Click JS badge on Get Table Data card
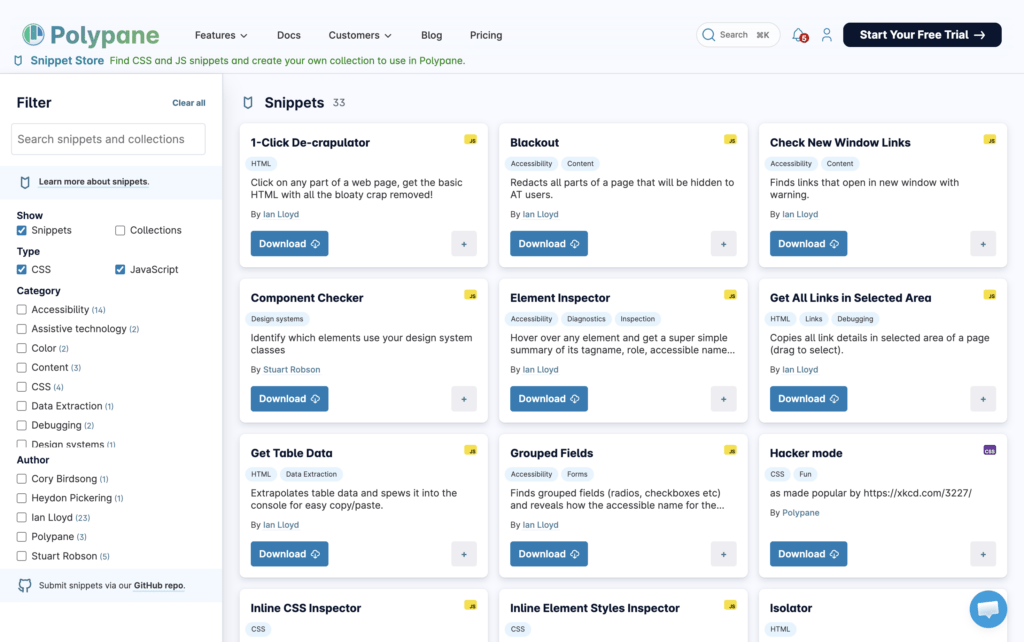 (470, 450)
